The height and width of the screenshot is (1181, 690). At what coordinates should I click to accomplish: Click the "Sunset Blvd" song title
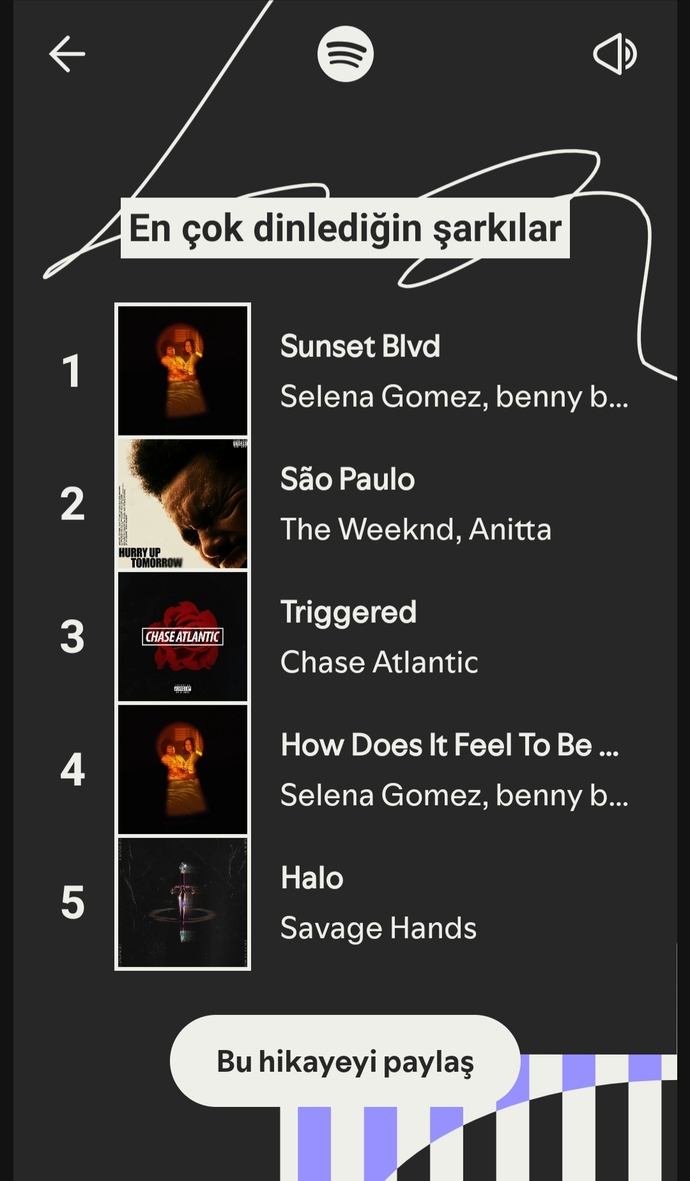point(360,346)
